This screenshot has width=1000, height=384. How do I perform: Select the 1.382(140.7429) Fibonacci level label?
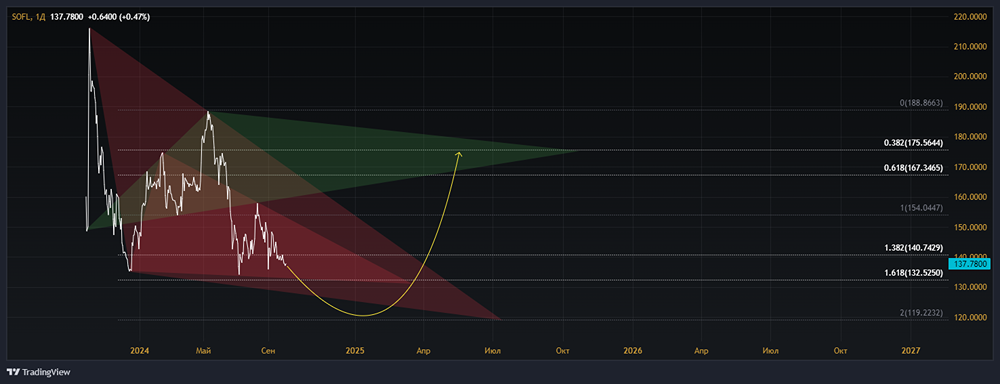tap(914, 247)
